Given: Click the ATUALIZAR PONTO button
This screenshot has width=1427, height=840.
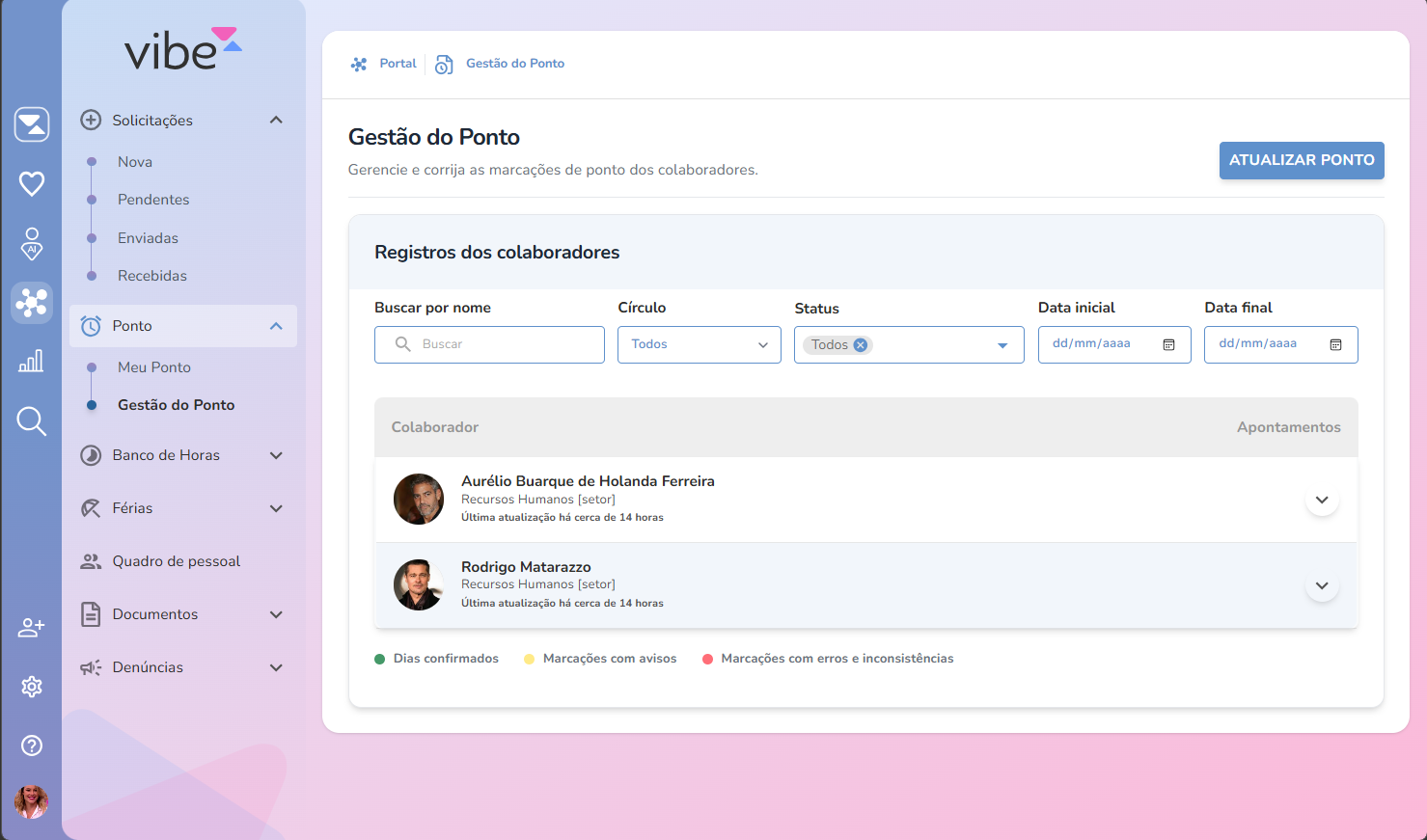Looking at the screenshot, I should (x=1301, y=160).
